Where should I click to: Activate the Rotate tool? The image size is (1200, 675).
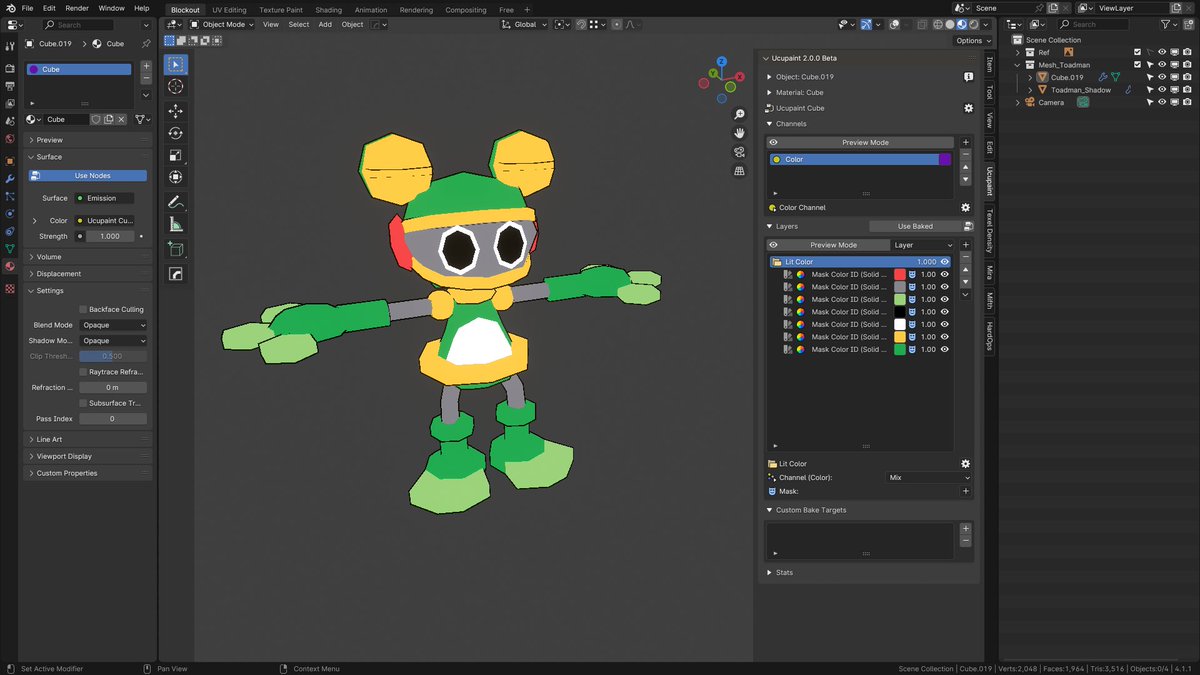coord(176,133)
